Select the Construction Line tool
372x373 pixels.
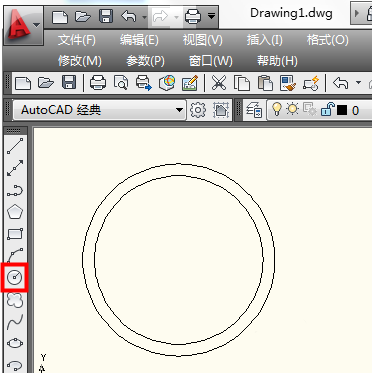pyautogui.click(x=15, y=168)
